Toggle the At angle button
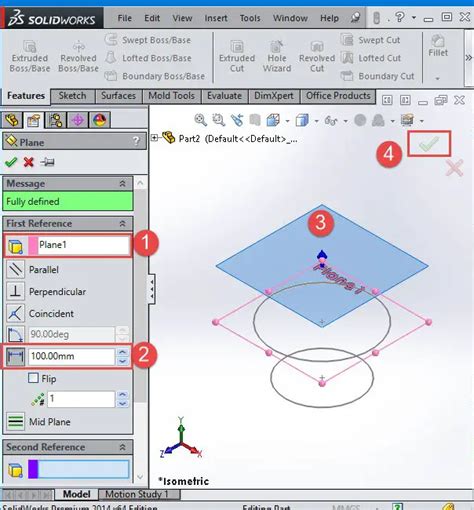 tap(15, 334)
